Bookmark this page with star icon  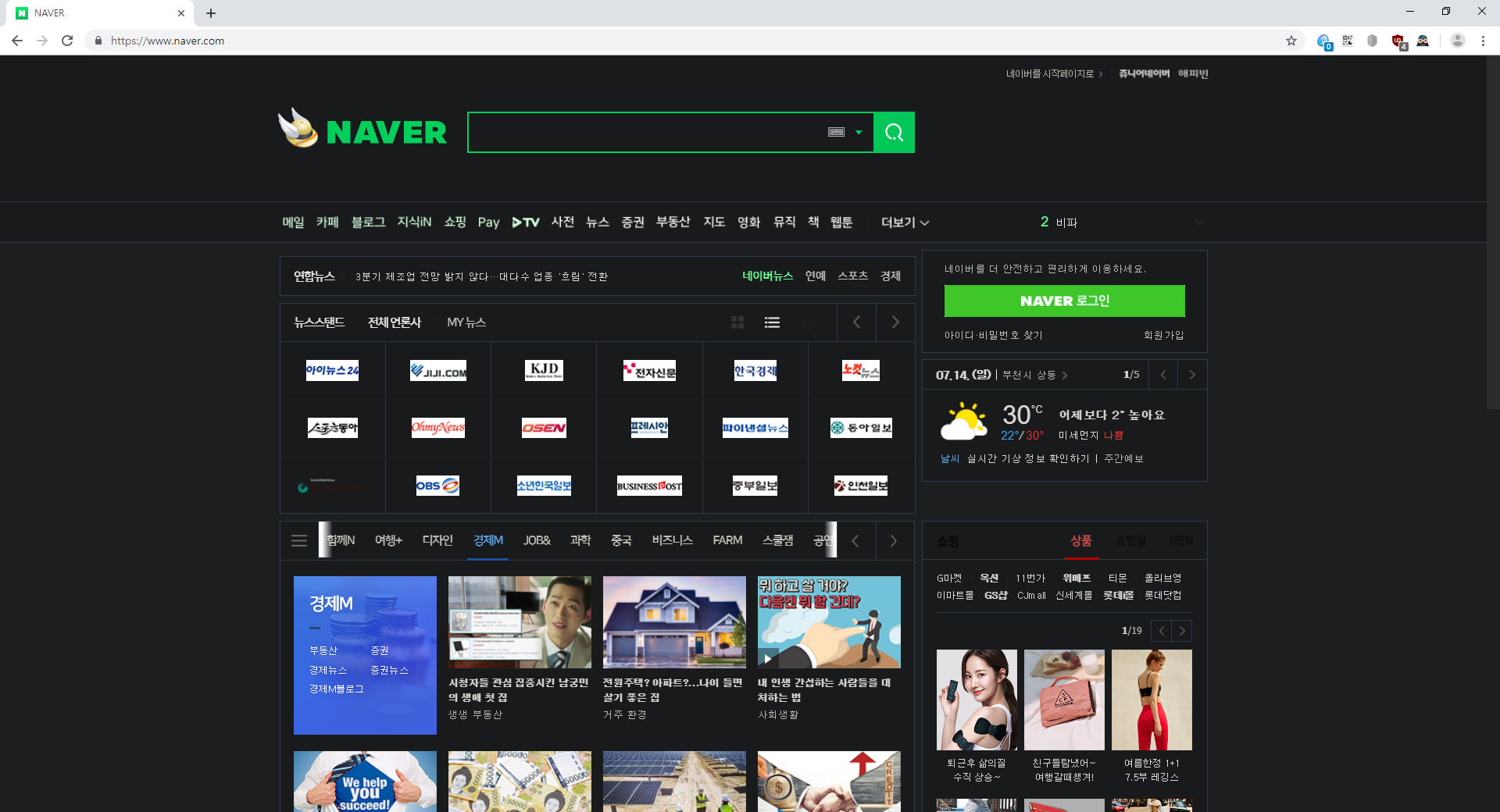(x=1291, y=41)
